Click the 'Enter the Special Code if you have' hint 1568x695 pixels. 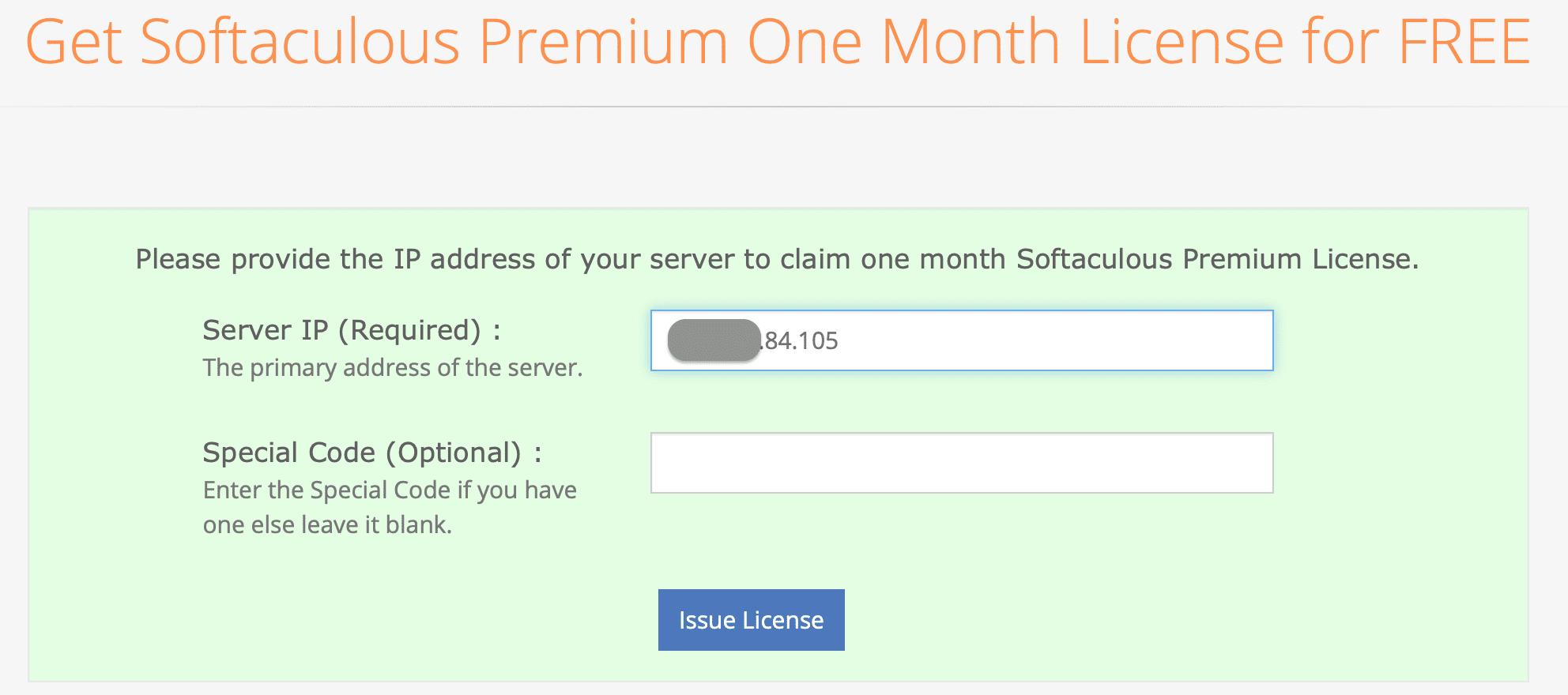(390, 490)
